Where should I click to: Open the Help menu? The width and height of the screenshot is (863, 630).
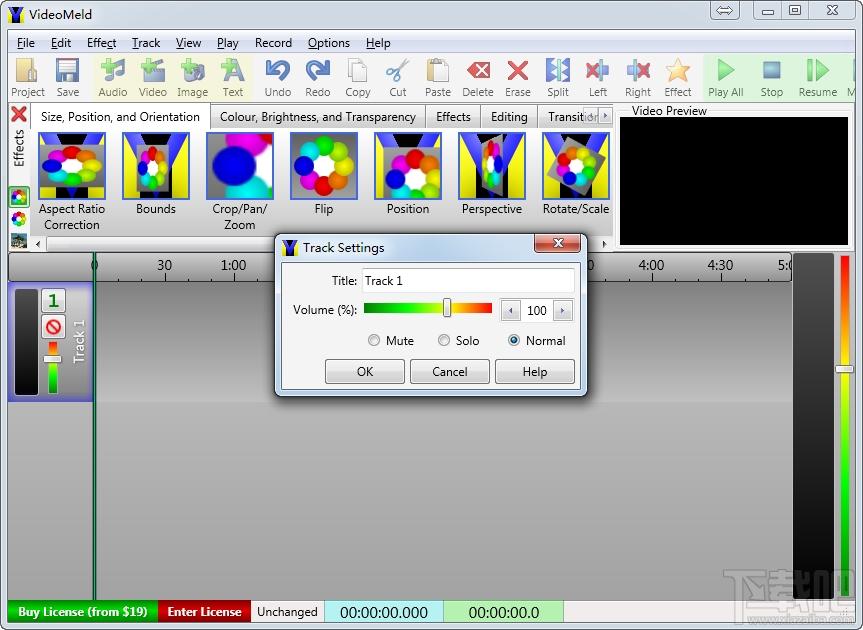click(x=378, y=43)
